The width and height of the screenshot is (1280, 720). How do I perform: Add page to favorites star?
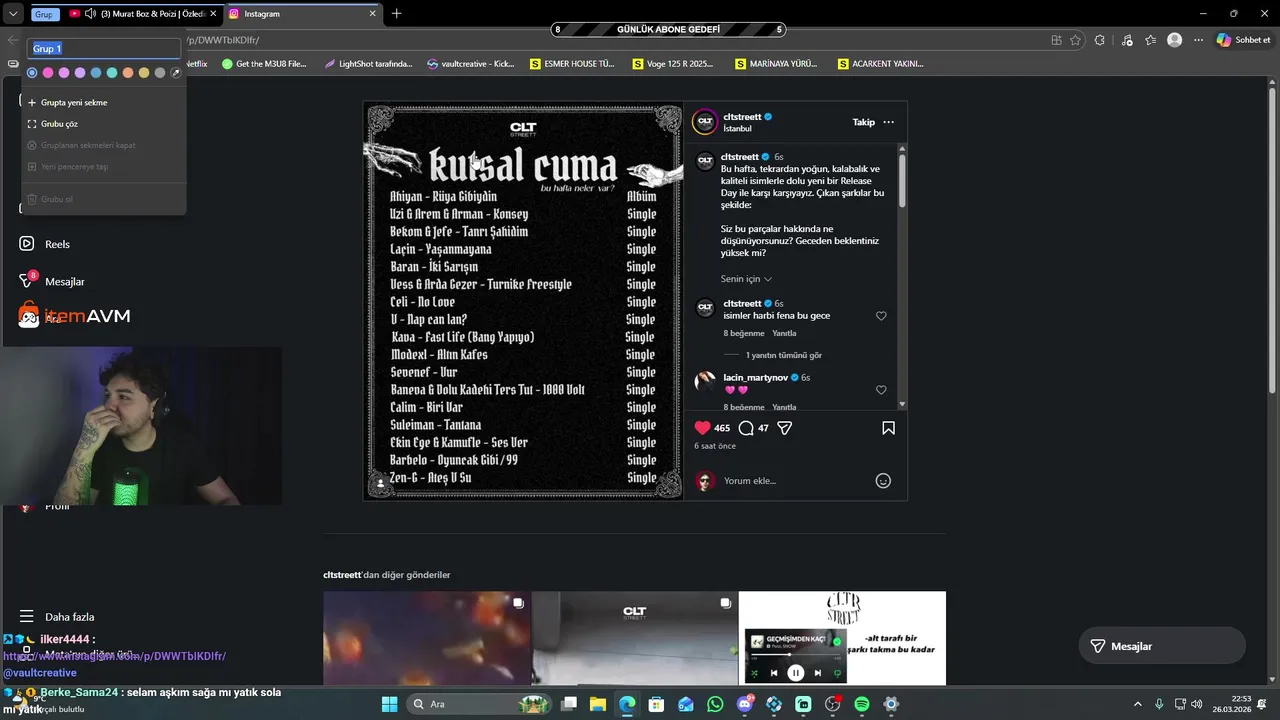(1075, 40)
